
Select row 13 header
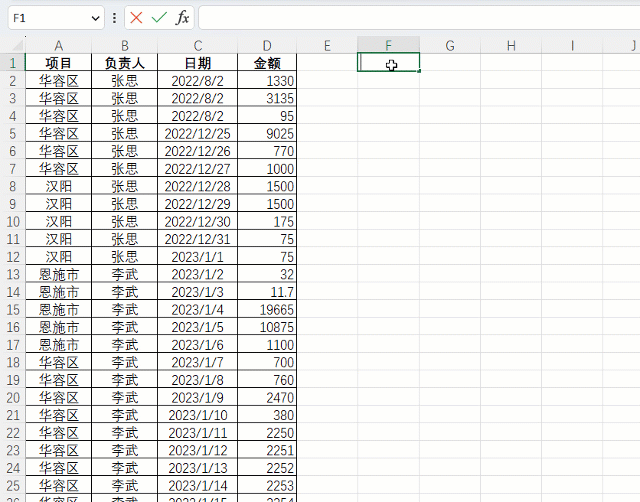12,274
